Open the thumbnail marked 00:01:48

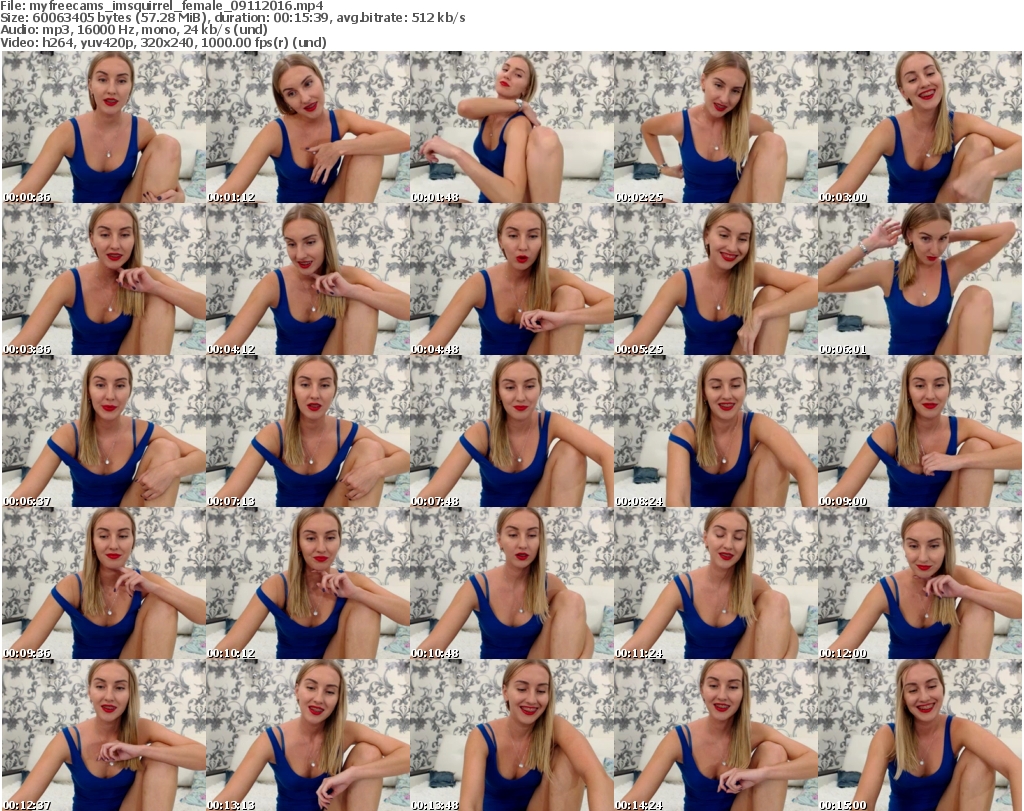tap(511, 128)
